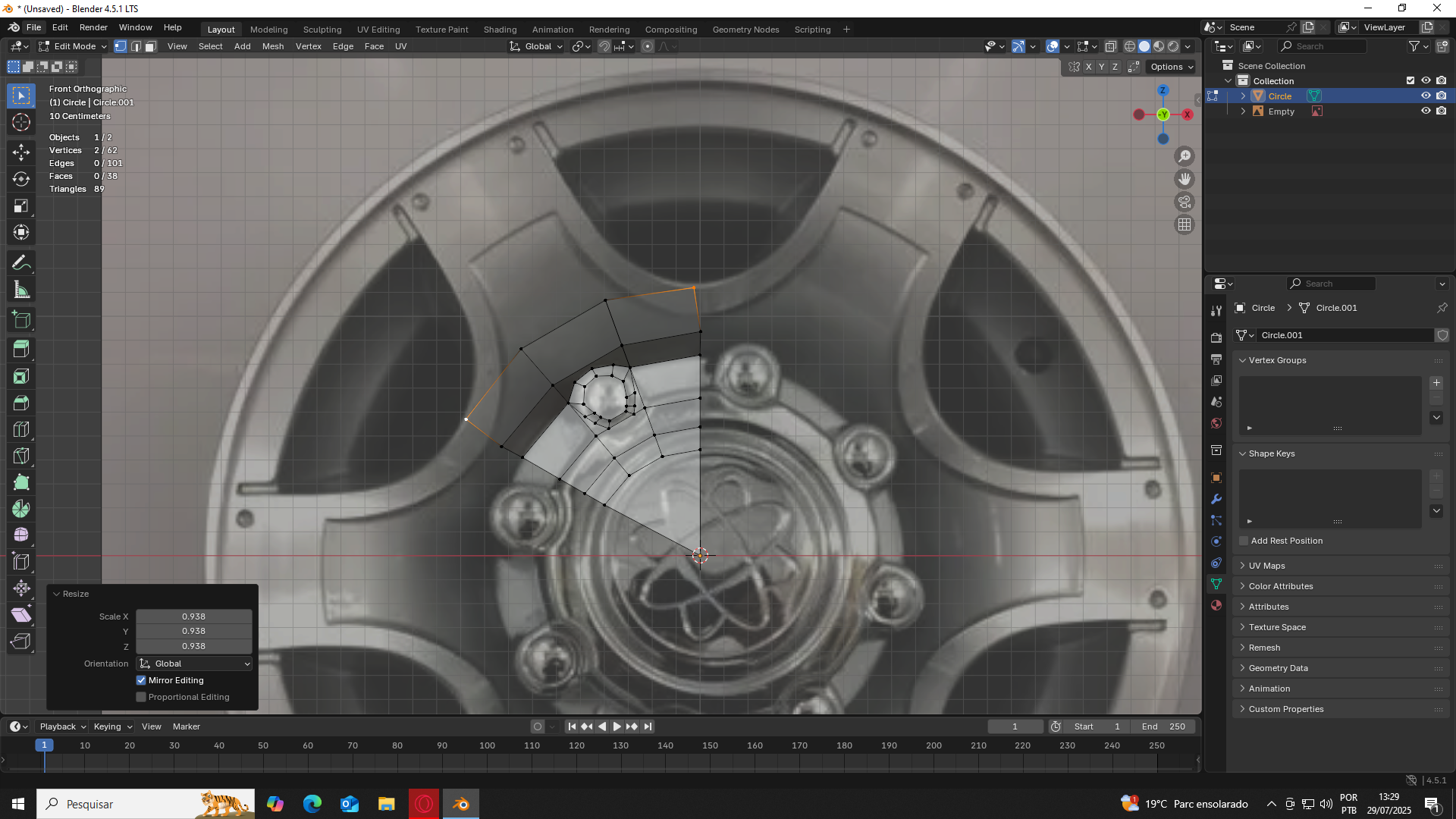Image resolution: width=1456 pixels, height=819 pixels.
Task: Expand the Circle object in outliner
Action: pyautogui.click(x=1243, y=96)
